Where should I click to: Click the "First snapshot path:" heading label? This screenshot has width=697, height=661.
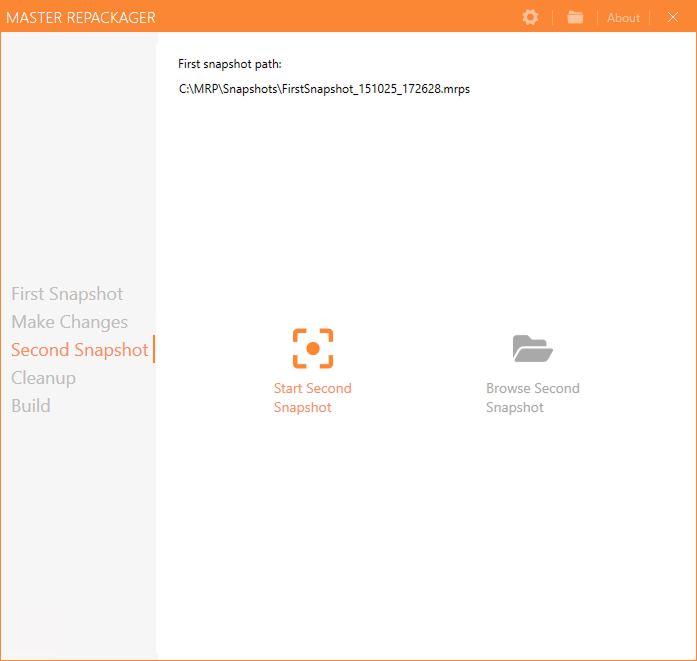[230, 64]
